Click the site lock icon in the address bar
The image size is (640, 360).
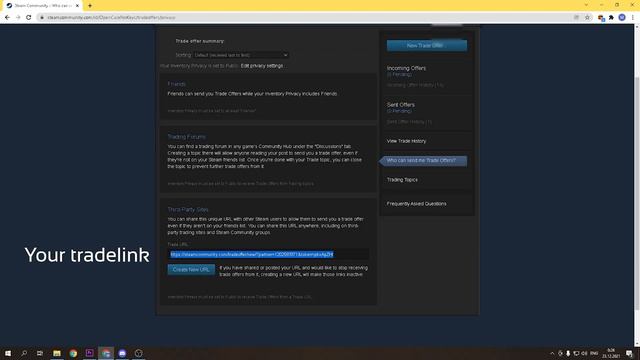click(42, 18)
